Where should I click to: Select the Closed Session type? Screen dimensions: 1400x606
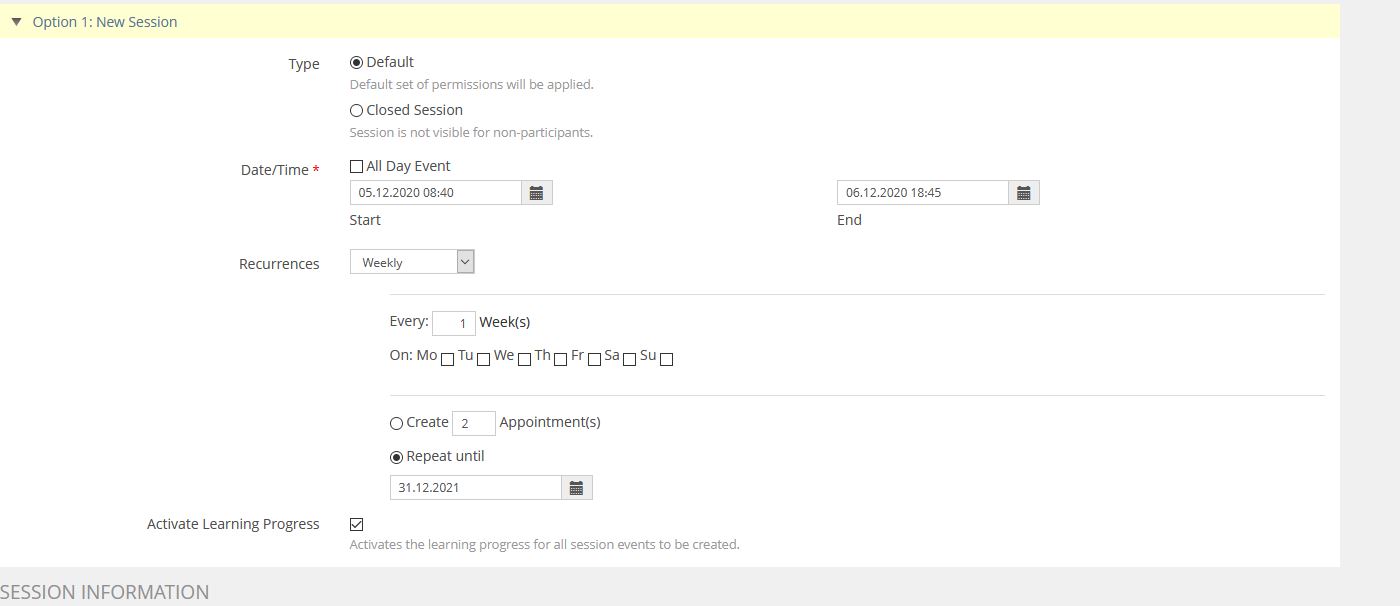(357, 111)
